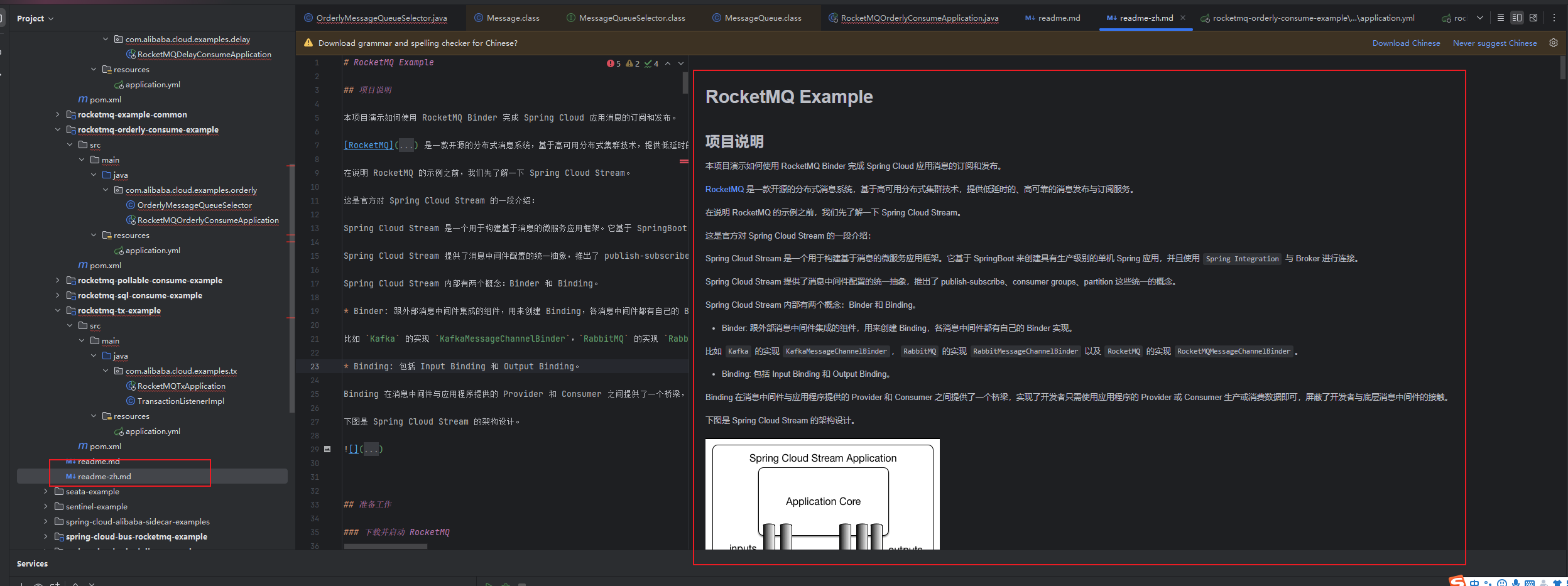Go to next highlighted problem arrow
Viewport: 1568px width, 586px height.
coord(681,63)
